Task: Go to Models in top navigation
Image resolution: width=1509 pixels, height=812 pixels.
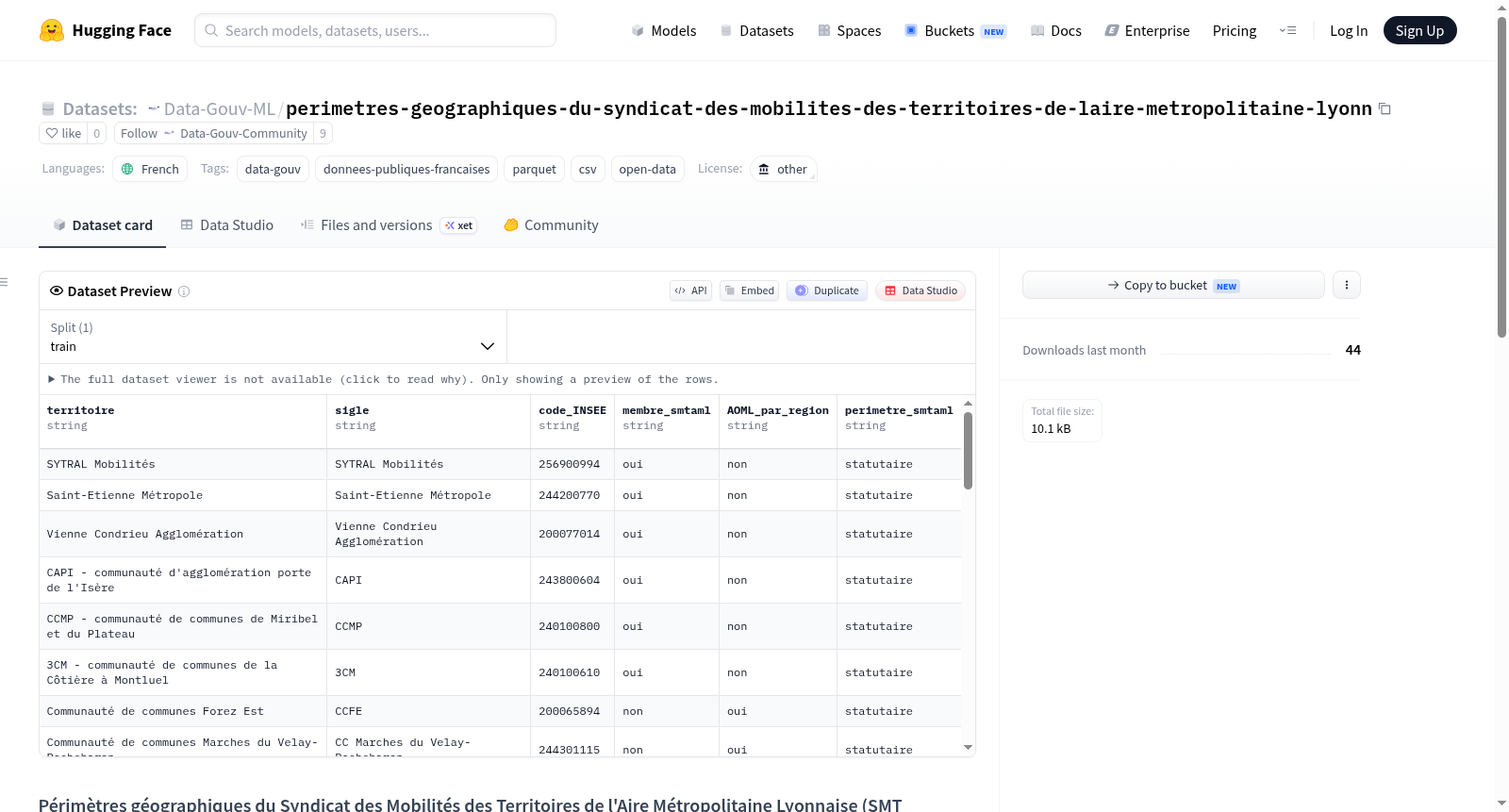Action: pyautogui.click(x=664, y=30)
